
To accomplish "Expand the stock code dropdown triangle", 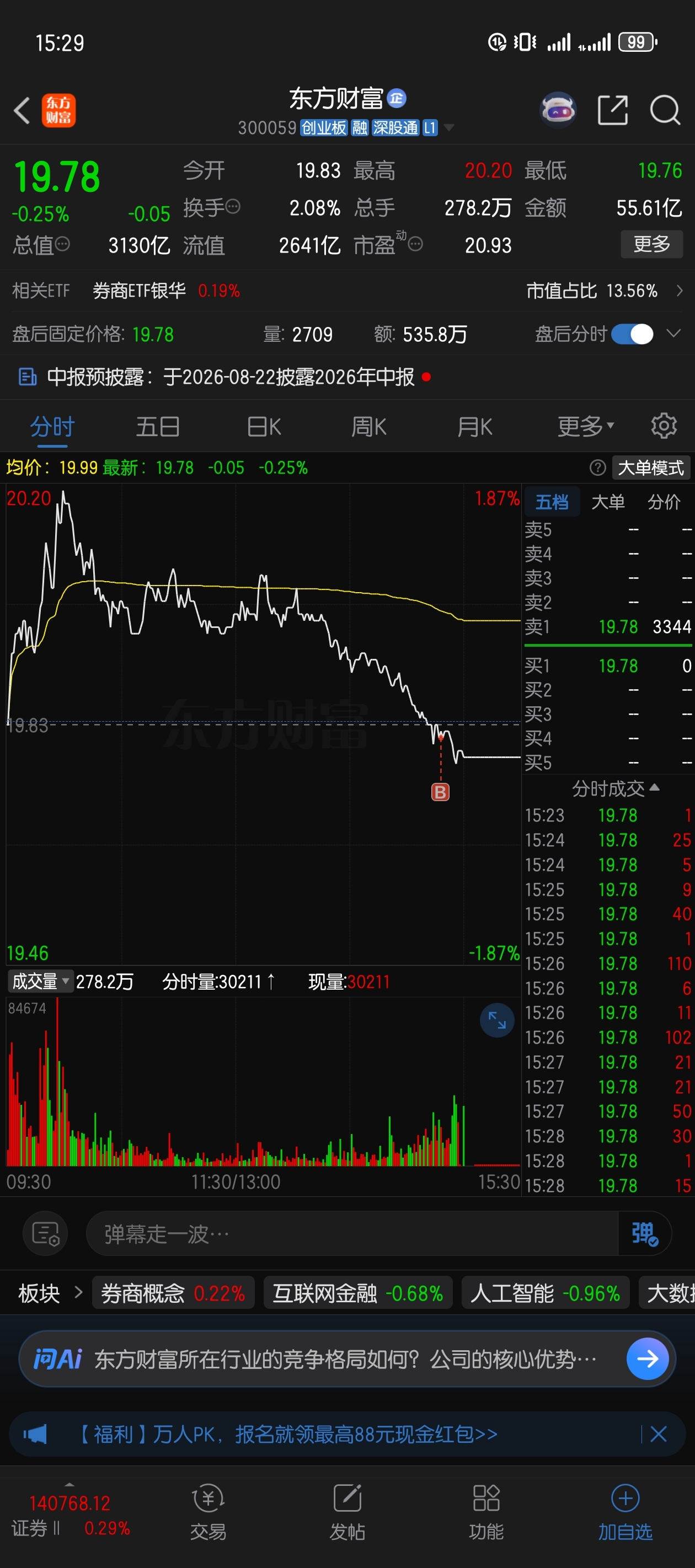I will point(449,127).
